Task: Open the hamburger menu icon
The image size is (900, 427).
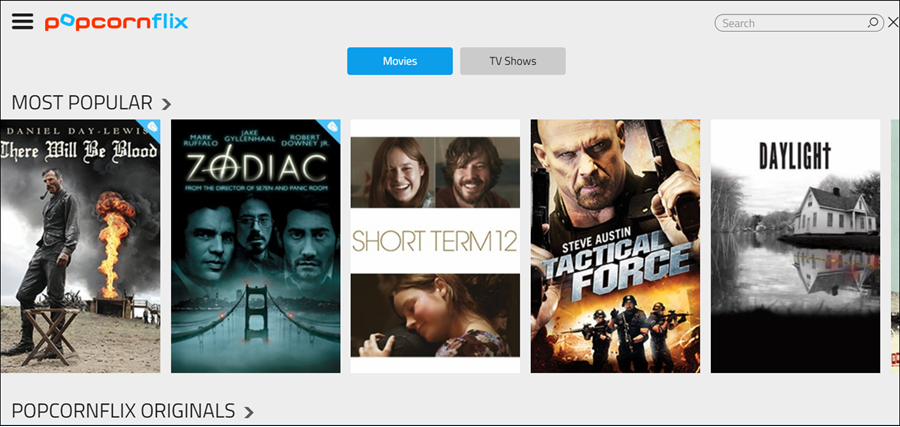Action: 22,22
